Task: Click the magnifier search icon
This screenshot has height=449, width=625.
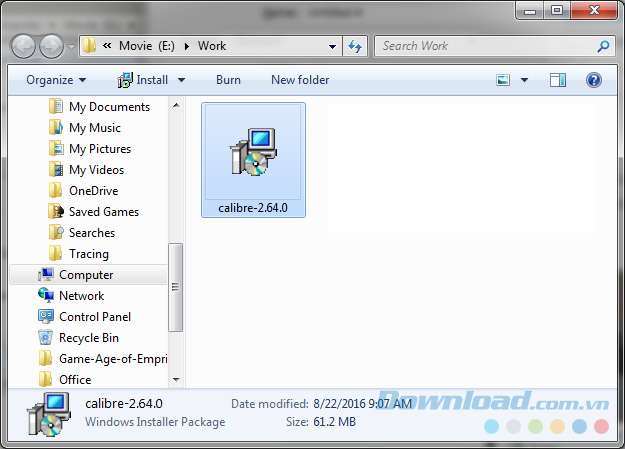Action: click(603, 46)
